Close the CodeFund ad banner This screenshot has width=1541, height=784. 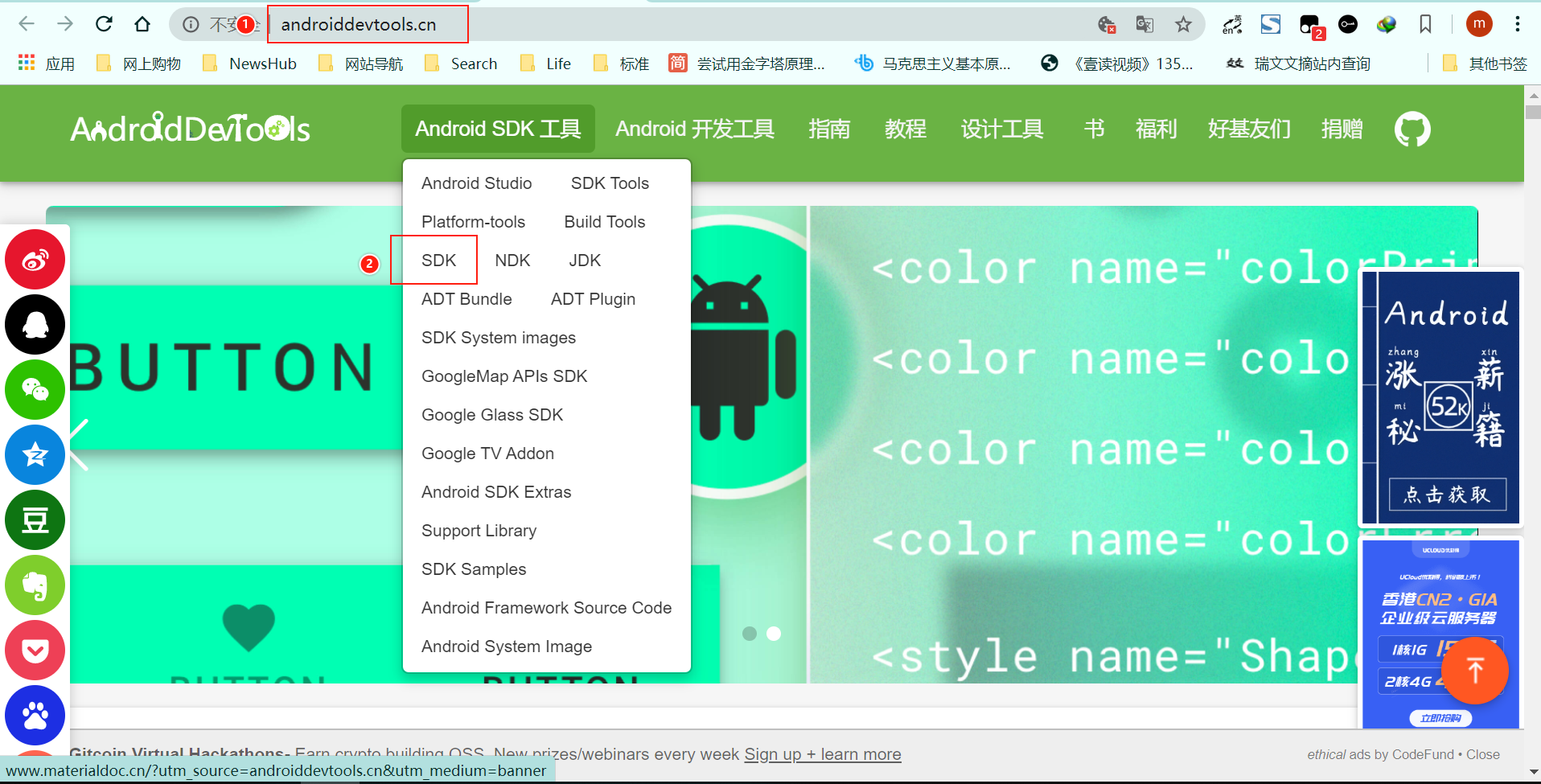tap(1483, 754)
